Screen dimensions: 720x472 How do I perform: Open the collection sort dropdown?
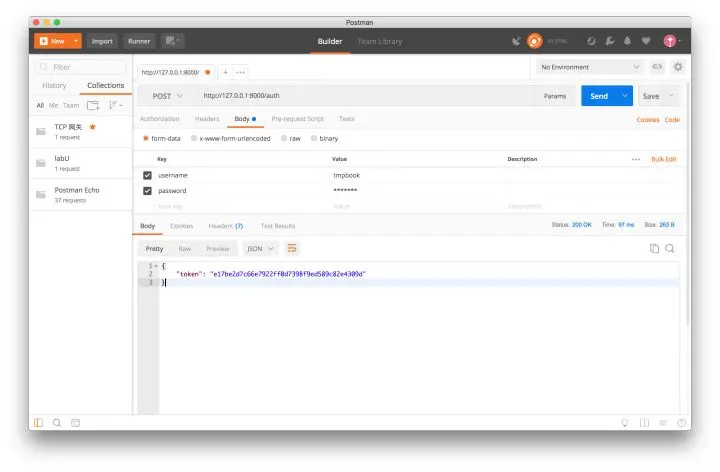[115, 106]
